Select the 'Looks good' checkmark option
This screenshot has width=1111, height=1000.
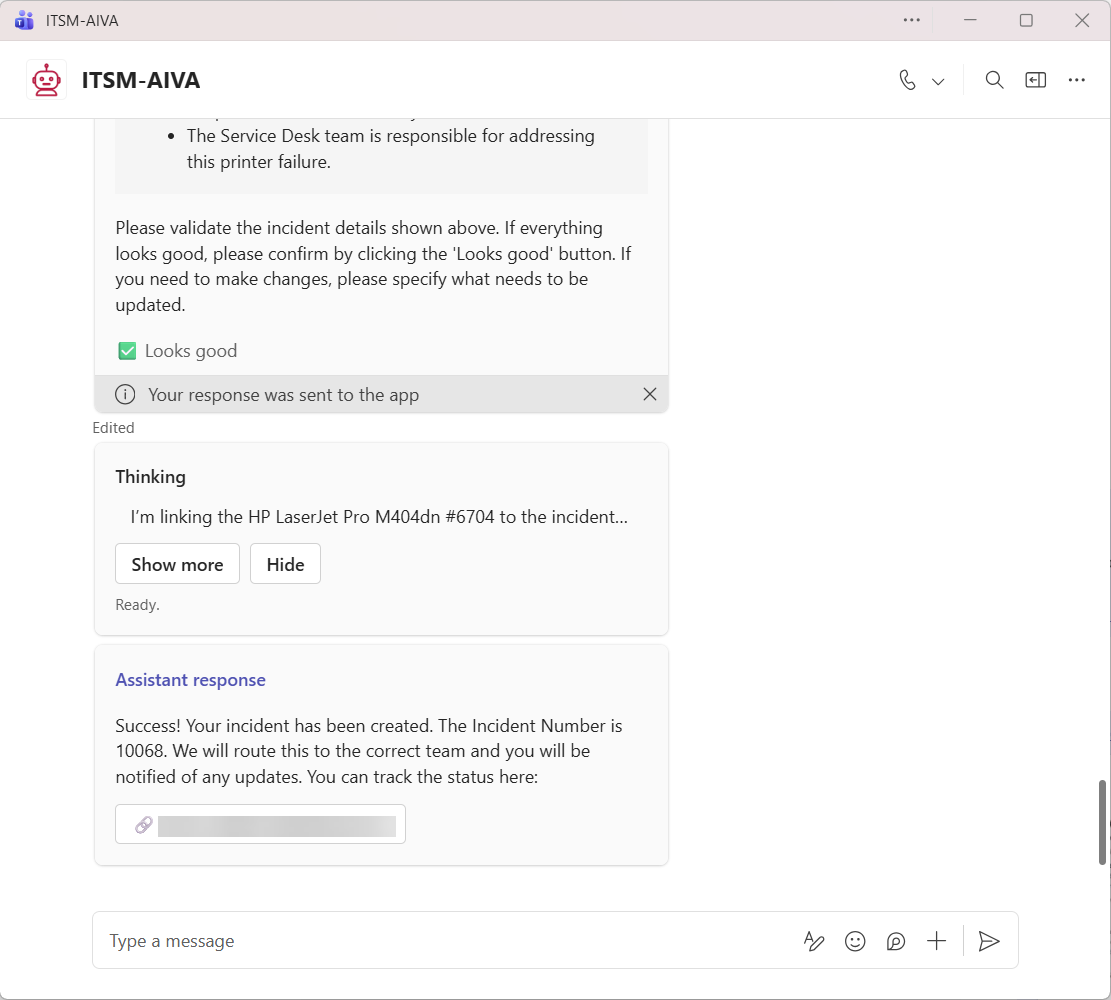coord(178,351)
